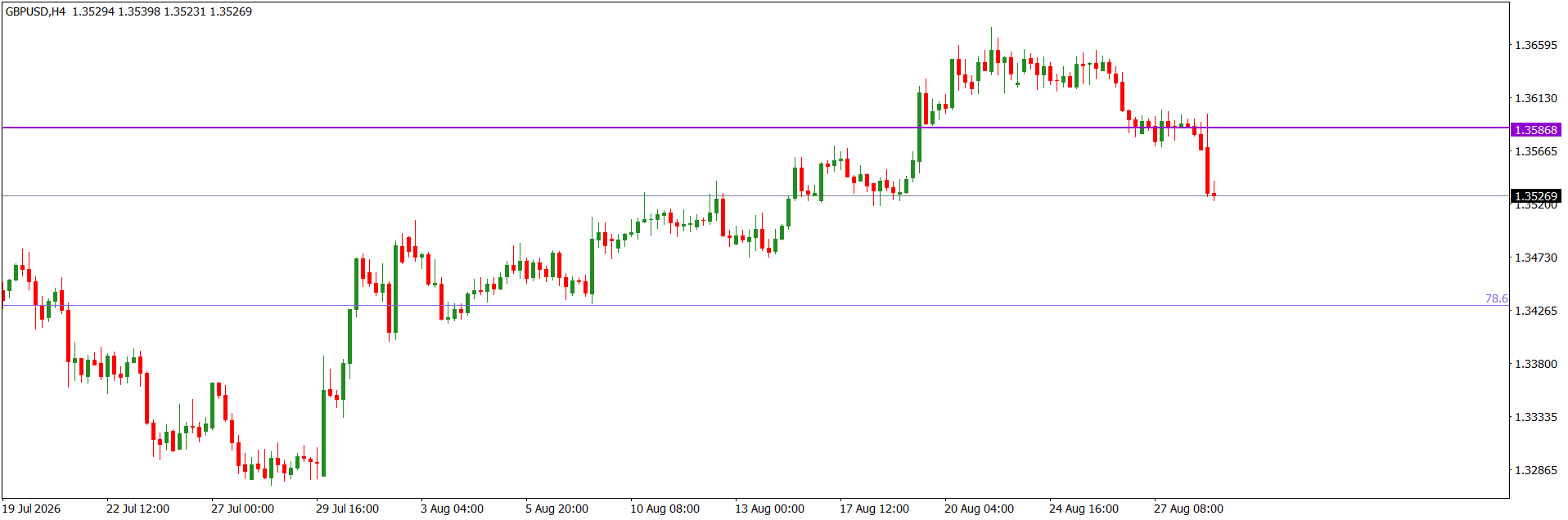Click the 13 Aug 00:00 time label
Screen dimensions: 1568x520
[x=769, y=509]
